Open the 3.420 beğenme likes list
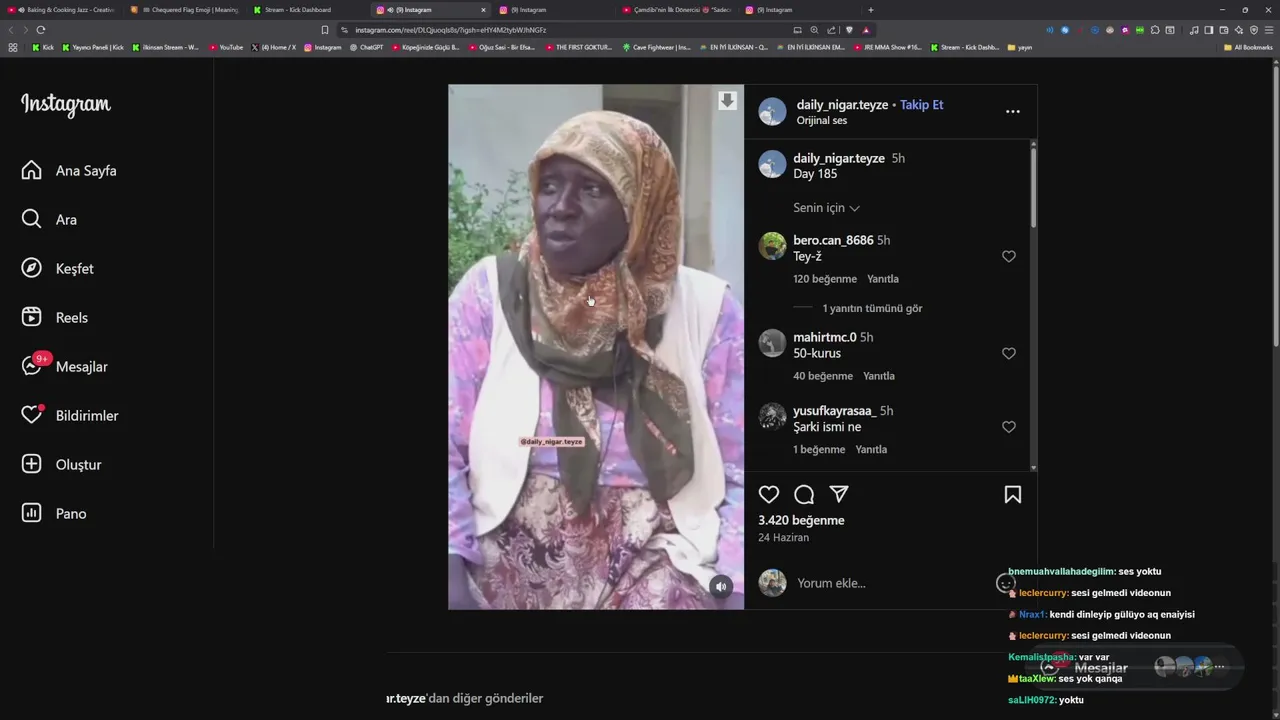The image size is (1280, 720). pyautogui.click(x=801, y=521)
